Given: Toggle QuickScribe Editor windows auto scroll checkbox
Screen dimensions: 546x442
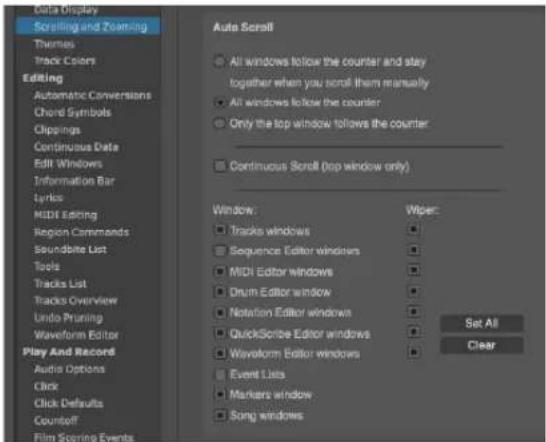Looking at the screenshot, I should pyautogui.click(x=220, y=333).
